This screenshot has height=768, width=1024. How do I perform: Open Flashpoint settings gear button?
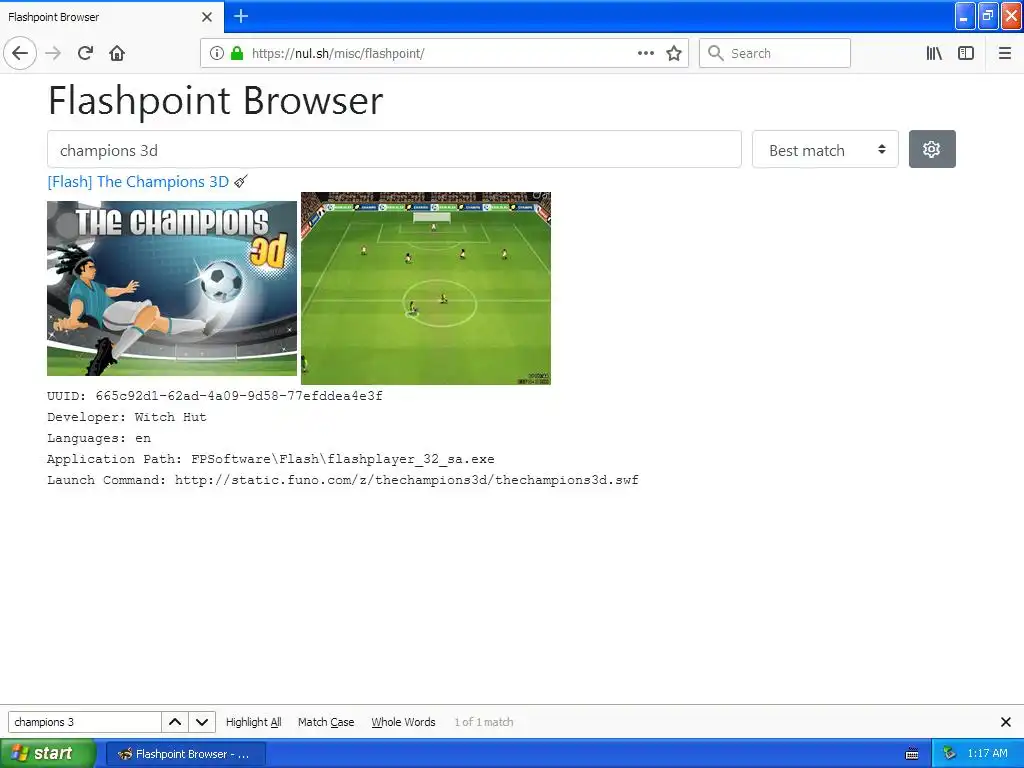click(x=932, y=149)
